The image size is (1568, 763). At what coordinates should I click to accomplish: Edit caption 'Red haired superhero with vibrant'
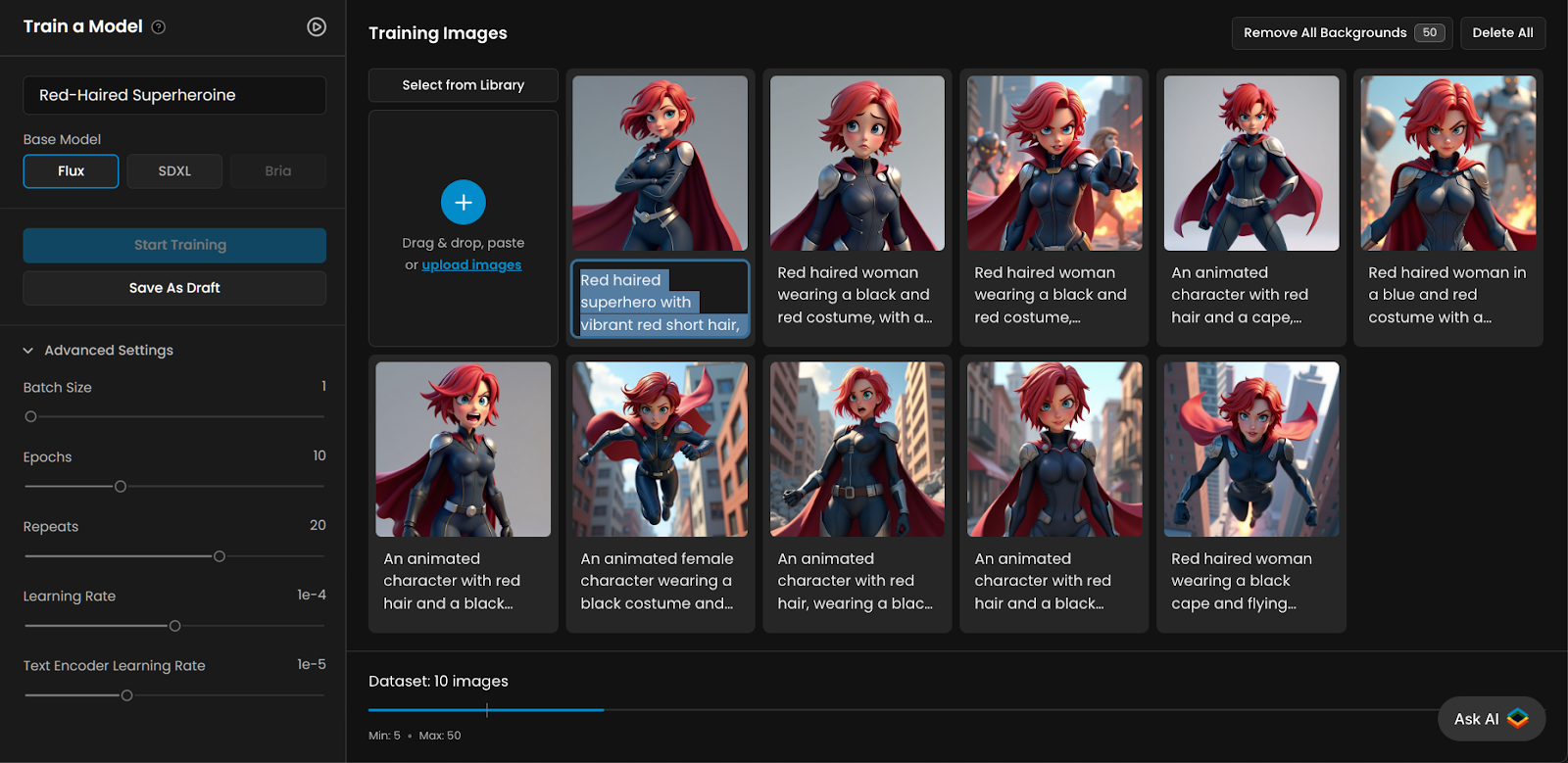(661, 300)
